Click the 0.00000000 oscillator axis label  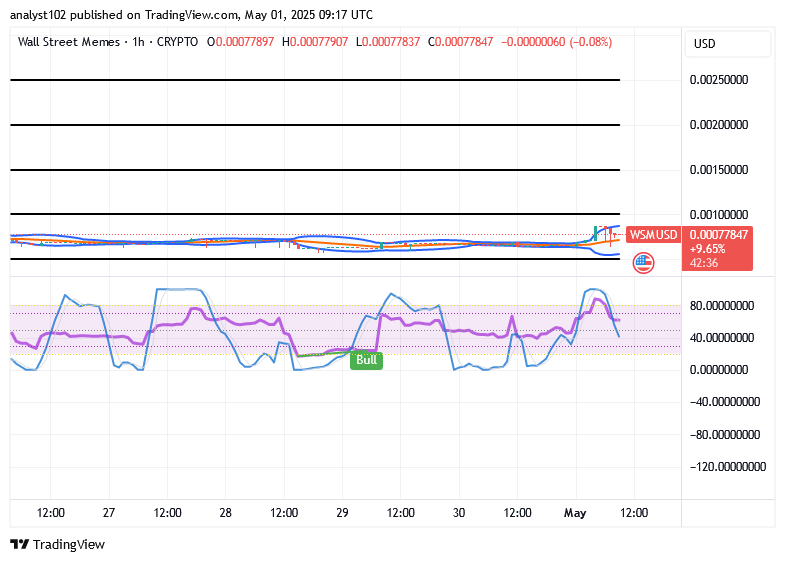(x=719, y=370)
